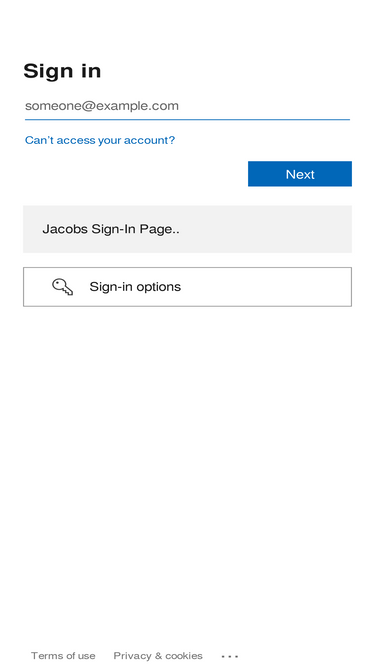Viewport: 375px width, 667px height.
Task: Select the email address text box
Action: coord(187,106)
